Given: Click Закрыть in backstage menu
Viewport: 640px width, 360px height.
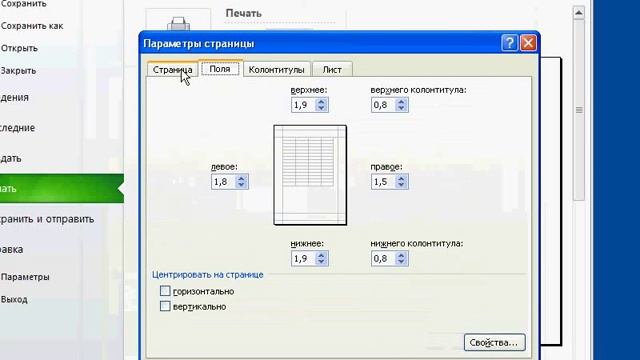Looking at the screenshot, I should click(x=18, y=71).
